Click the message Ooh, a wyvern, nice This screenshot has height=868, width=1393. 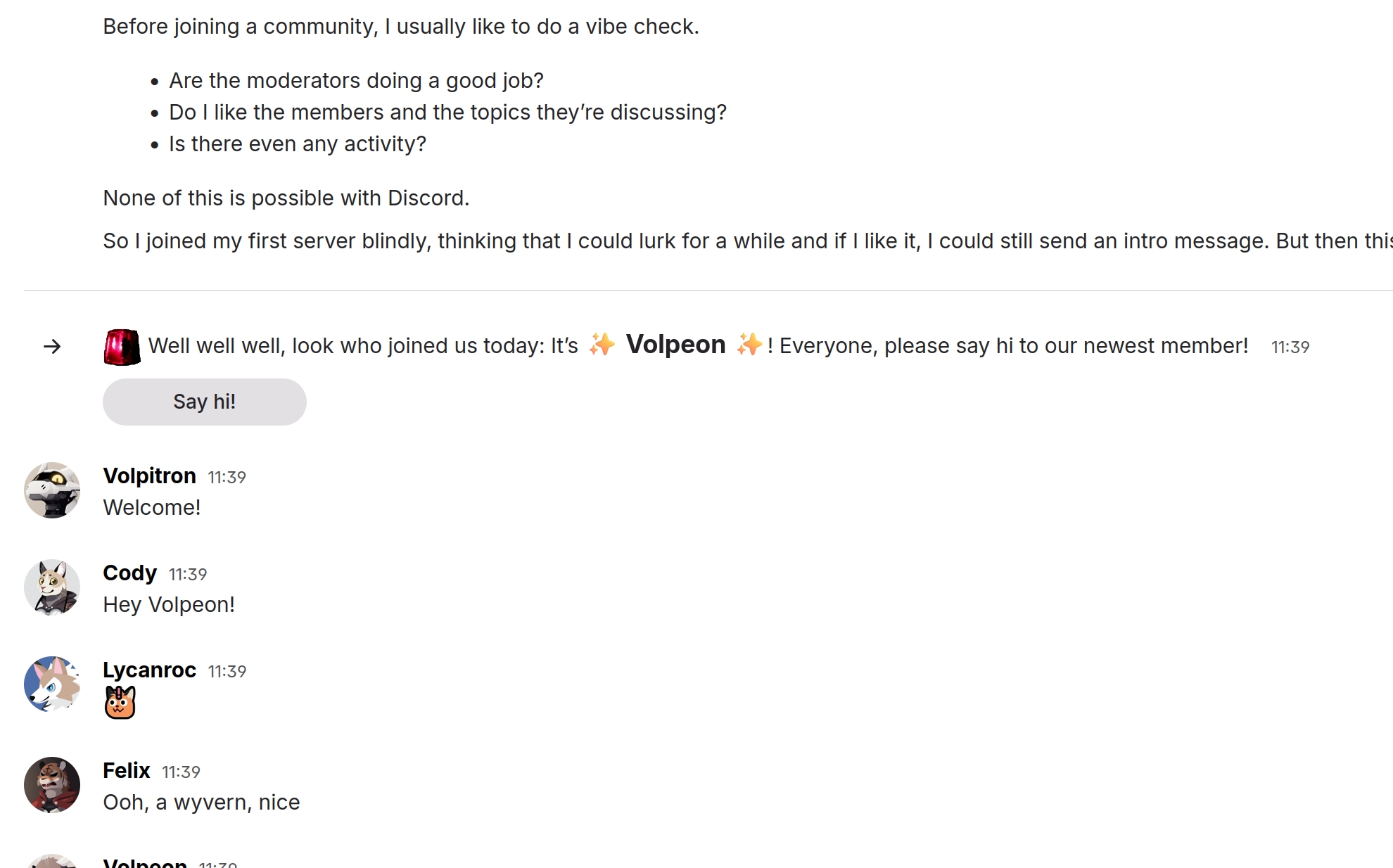tap(201, 801)
